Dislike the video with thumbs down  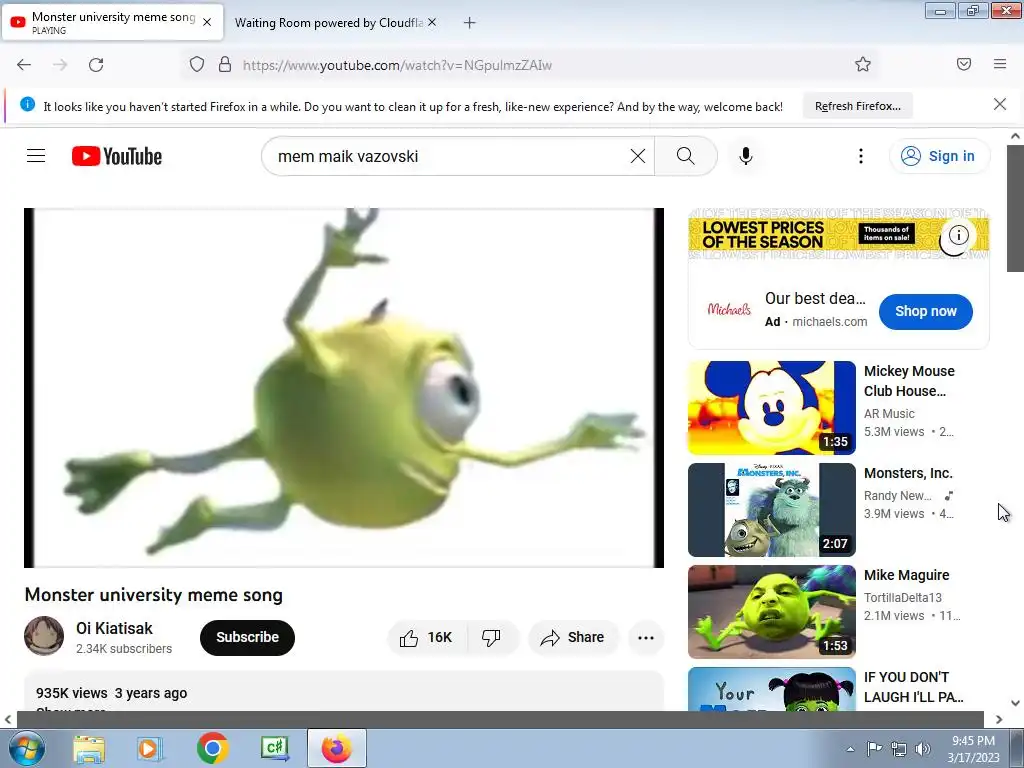[x=491, y=637]
